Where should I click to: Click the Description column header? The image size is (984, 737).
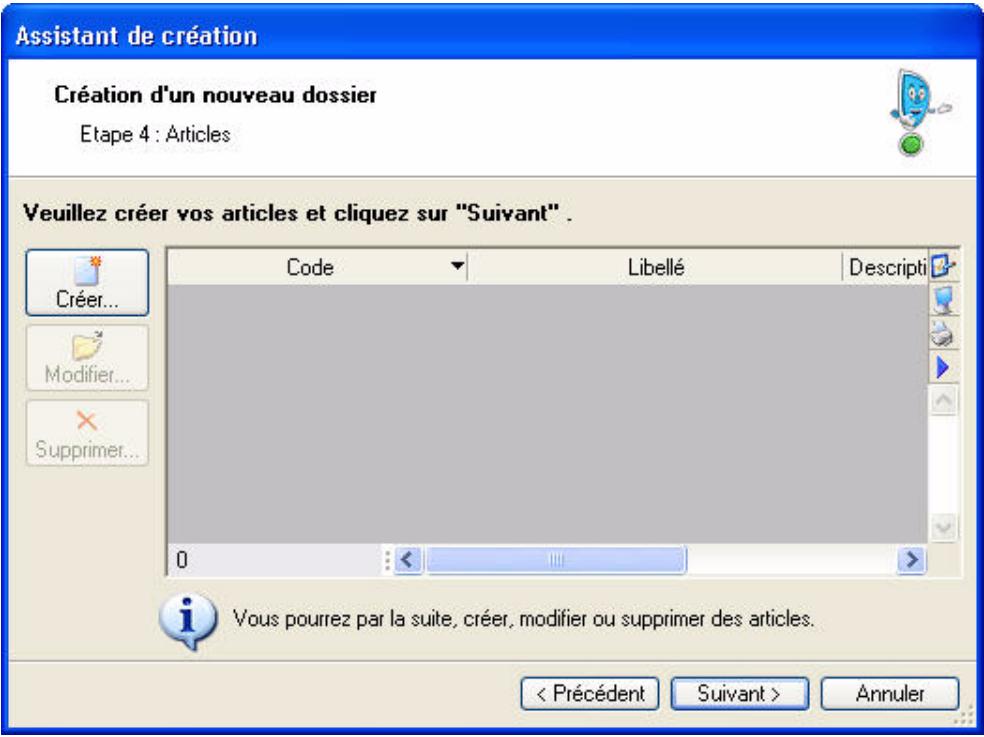[885, 267]
